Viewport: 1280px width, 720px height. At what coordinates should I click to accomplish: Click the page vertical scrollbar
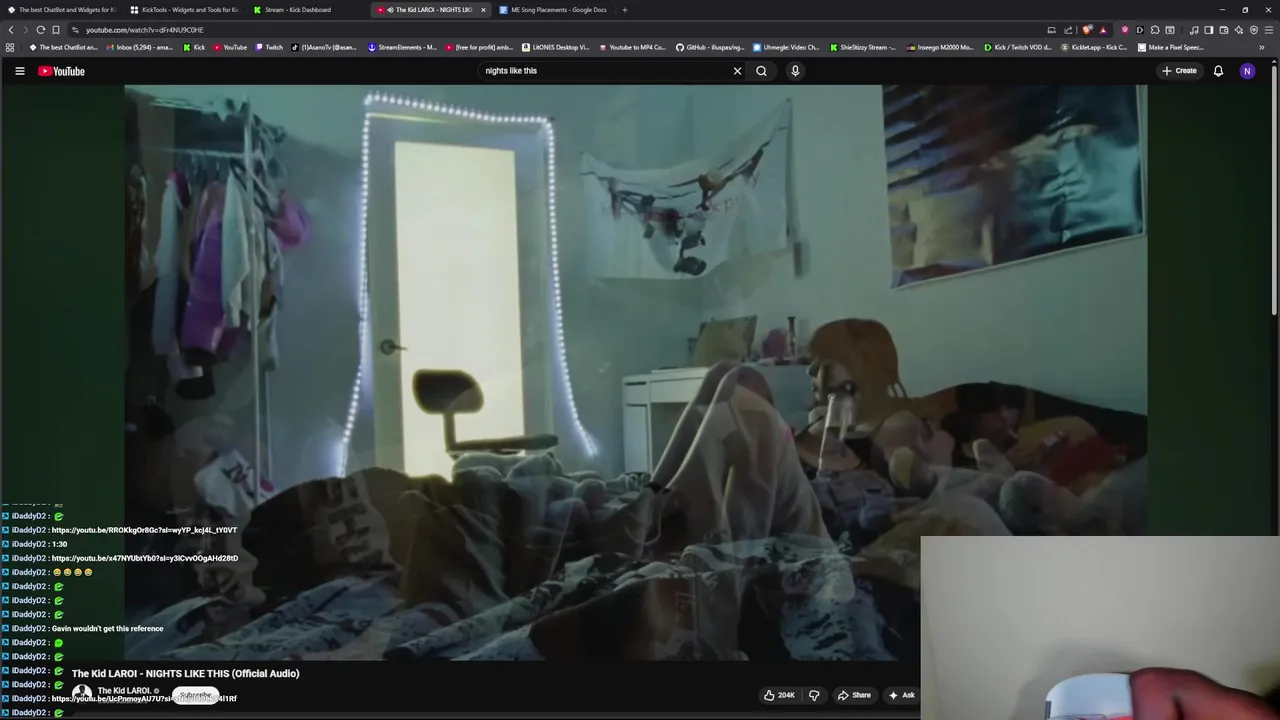click(1275, 190)
